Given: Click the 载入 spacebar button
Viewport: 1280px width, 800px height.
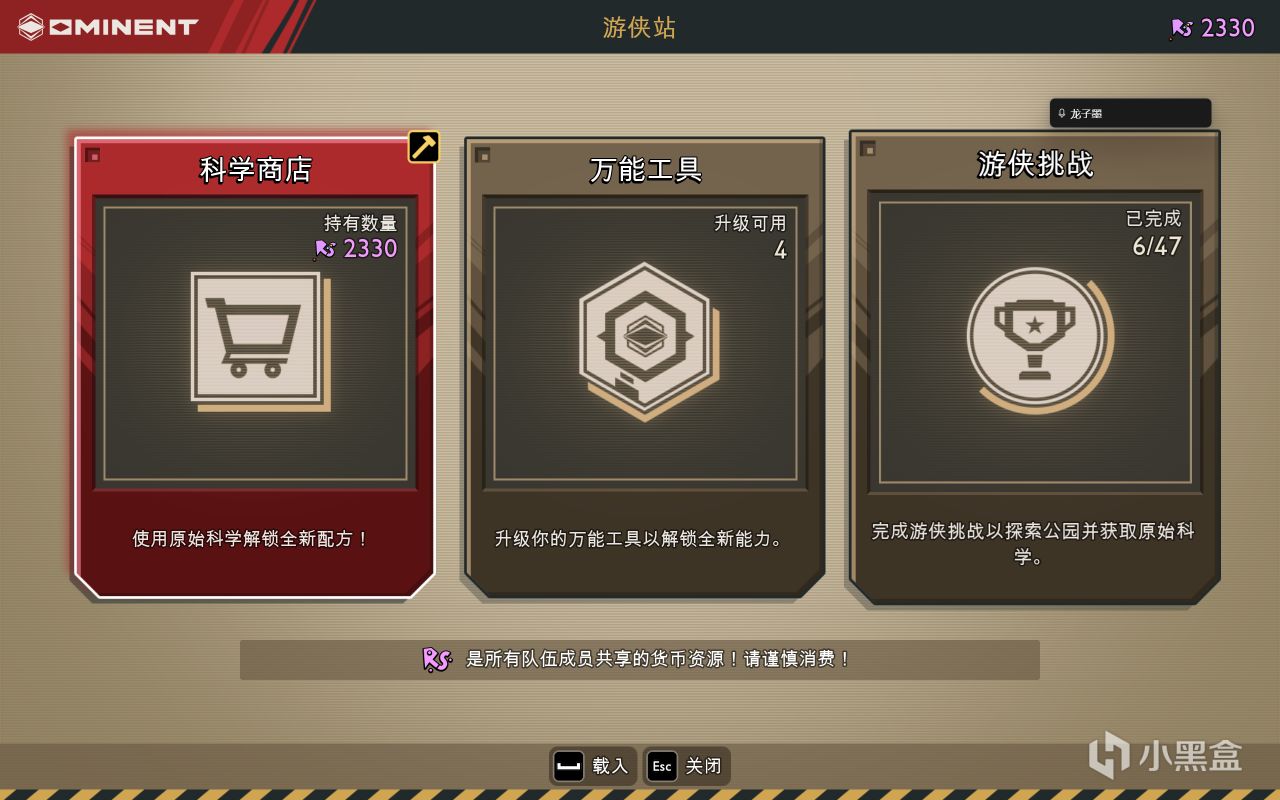Looking at the screenshot, I should (592, 766).
